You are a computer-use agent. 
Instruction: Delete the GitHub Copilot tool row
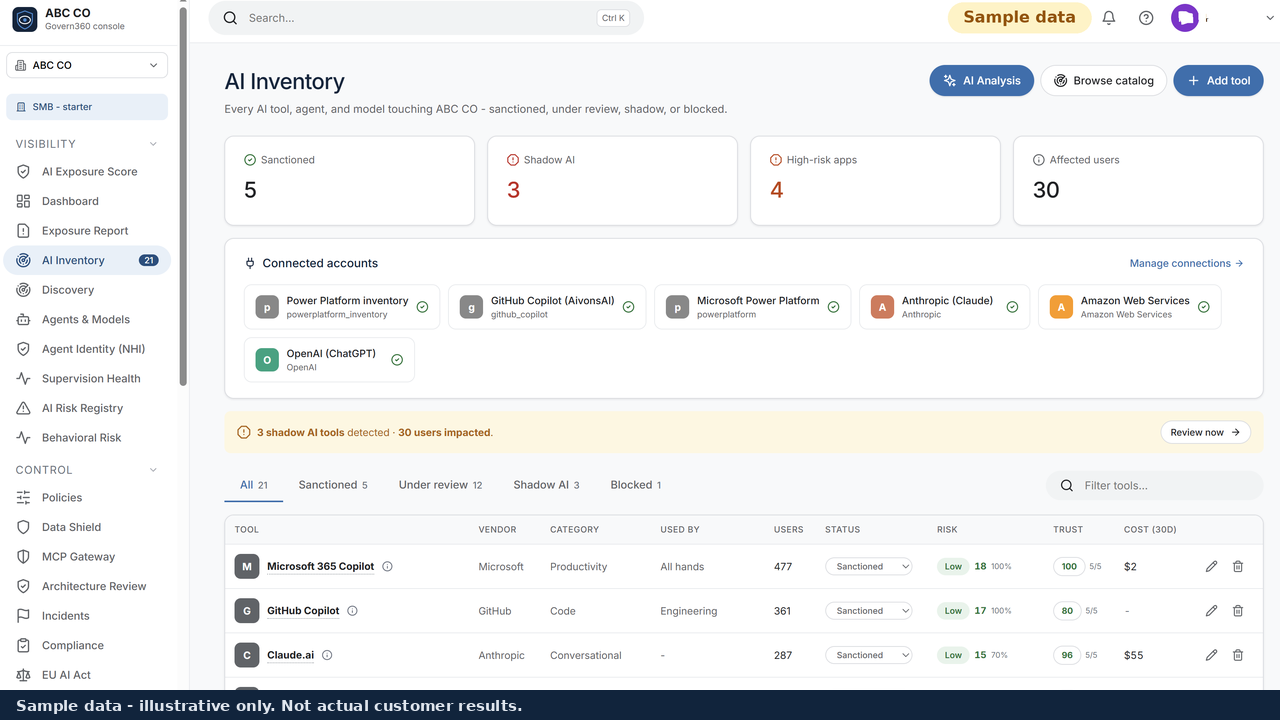tap(1238, 611)
